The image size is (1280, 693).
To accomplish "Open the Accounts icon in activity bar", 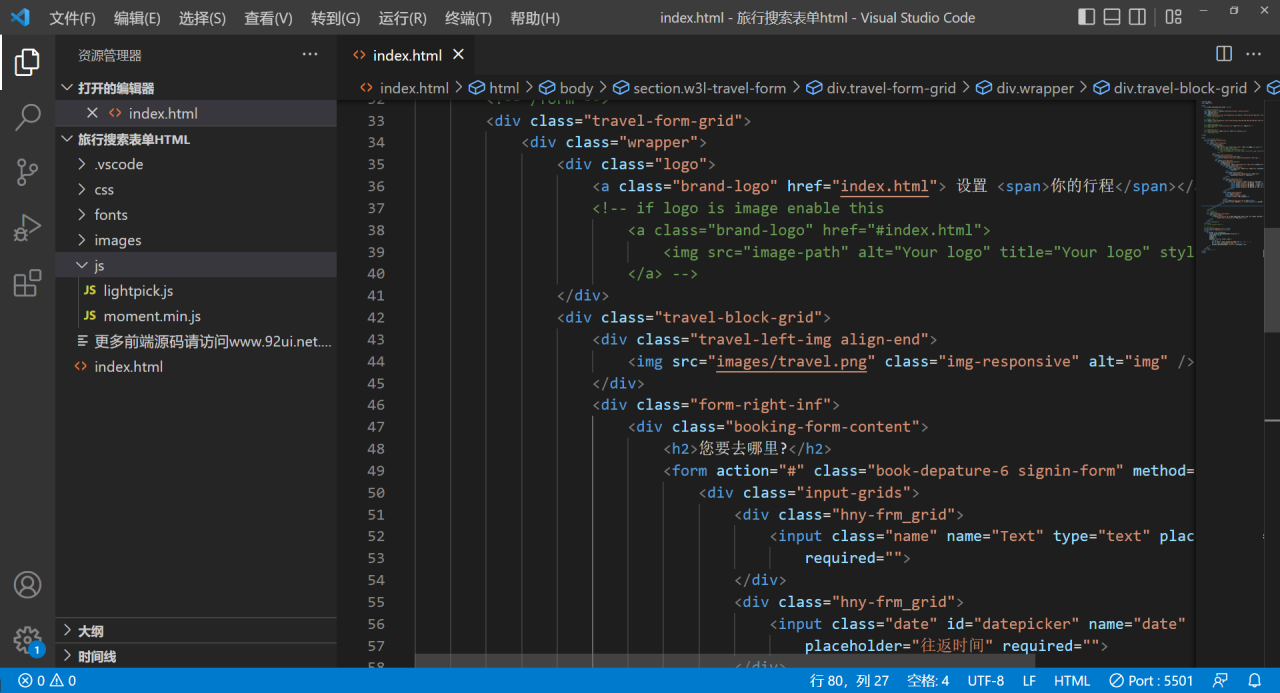I will pyautogui.click(x=27, y=585).
